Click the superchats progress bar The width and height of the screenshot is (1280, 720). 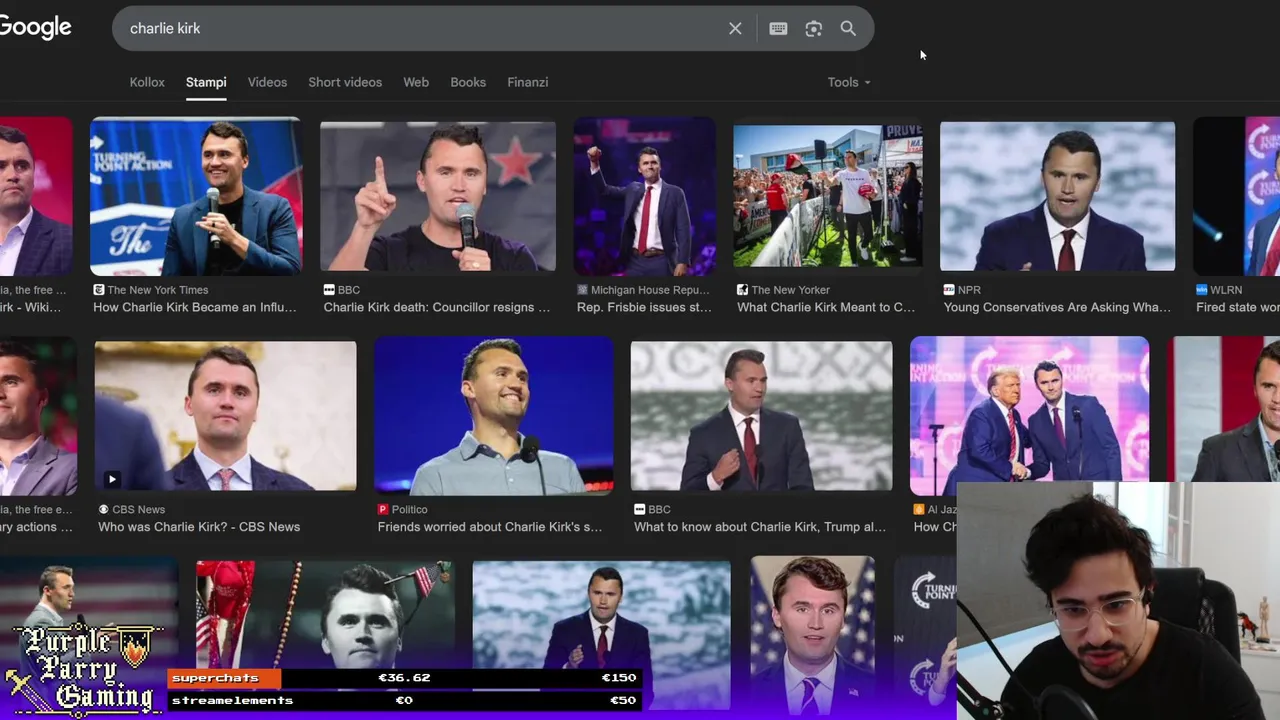[403, 678]
